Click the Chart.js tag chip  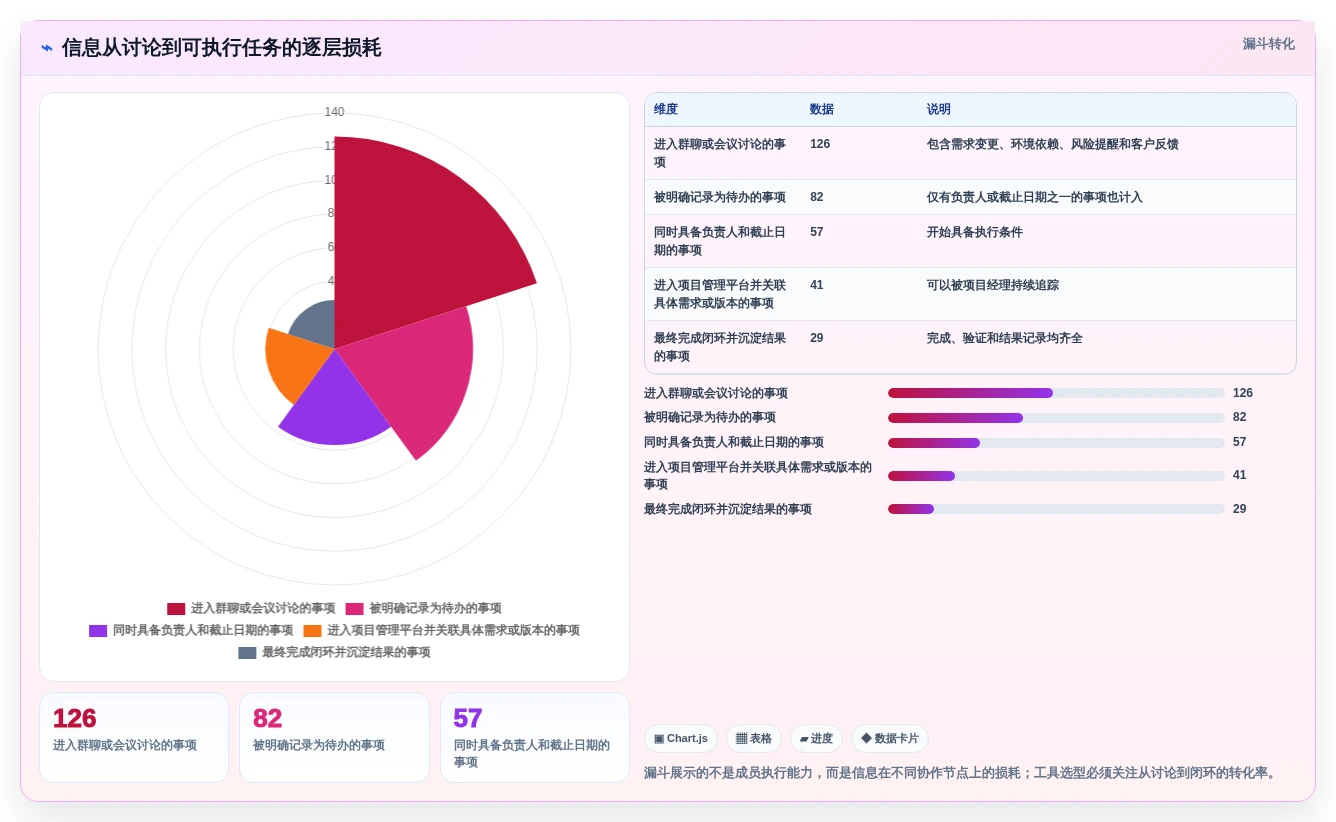(681, 738)
